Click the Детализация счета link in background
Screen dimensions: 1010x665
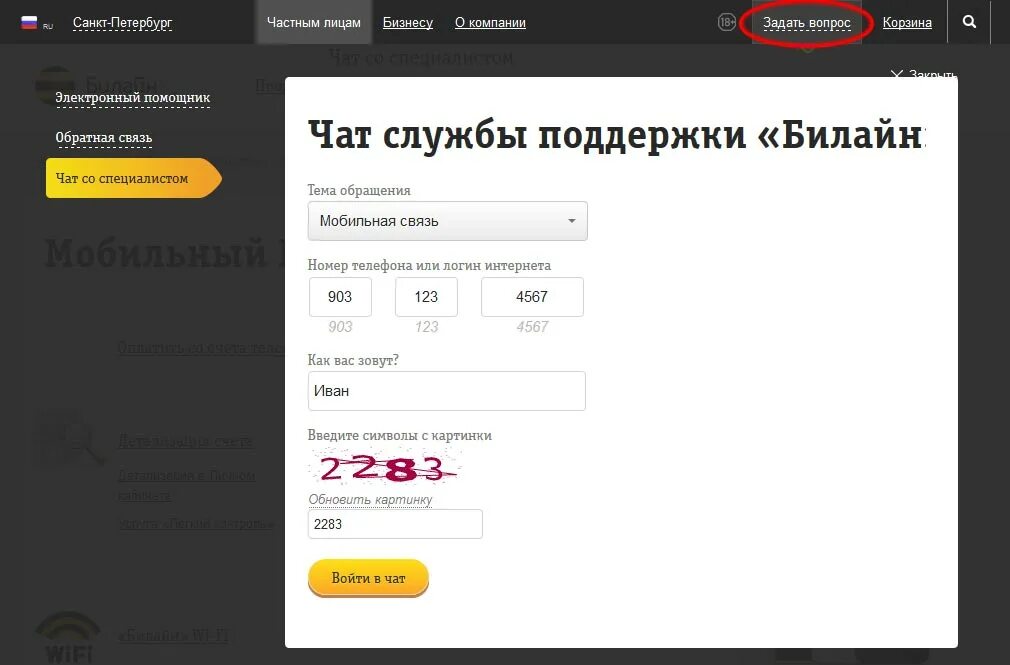tap(186, 441)
